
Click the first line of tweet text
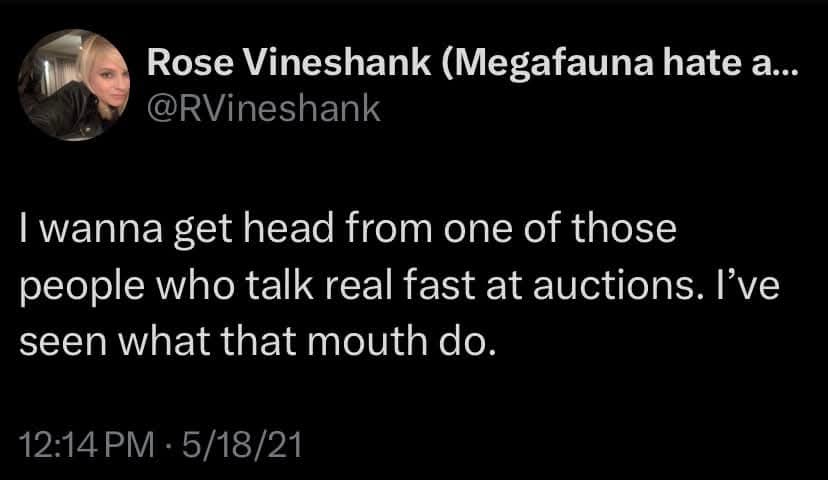(348, 230)
